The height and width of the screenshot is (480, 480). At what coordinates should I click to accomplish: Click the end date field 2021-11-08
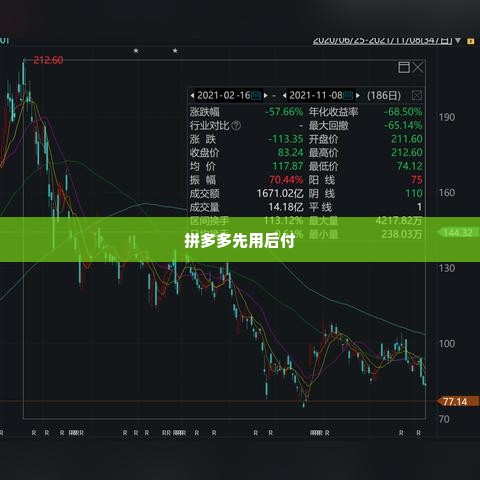[x=316, y=95]
